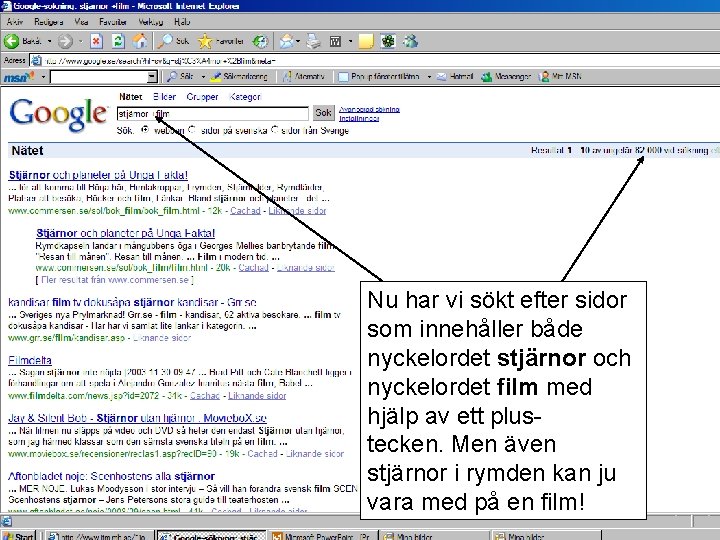Viewport: 720px width, 540px height.
Task: Go to the home page icon
Action: pyautogui.click(x=140, y=41)
